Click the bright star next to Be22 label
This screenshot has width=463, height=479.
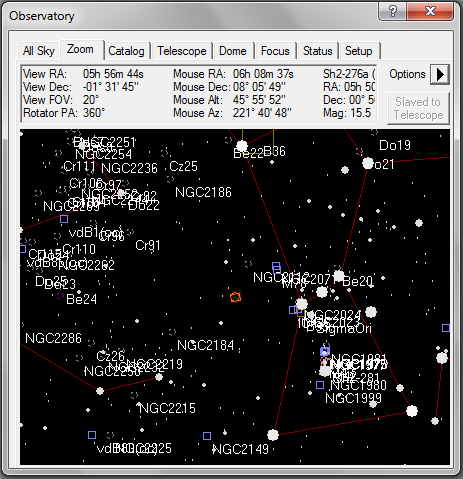point(242,146)
